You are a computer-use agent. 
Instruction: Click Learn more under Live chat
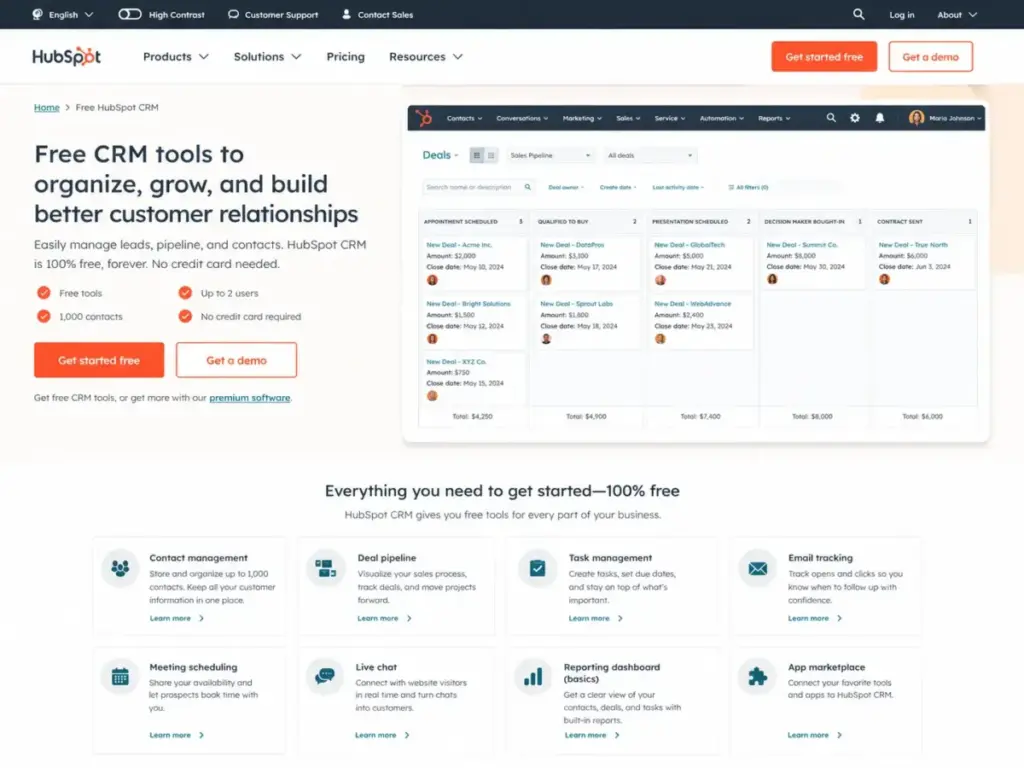click(x=382, y=735)
